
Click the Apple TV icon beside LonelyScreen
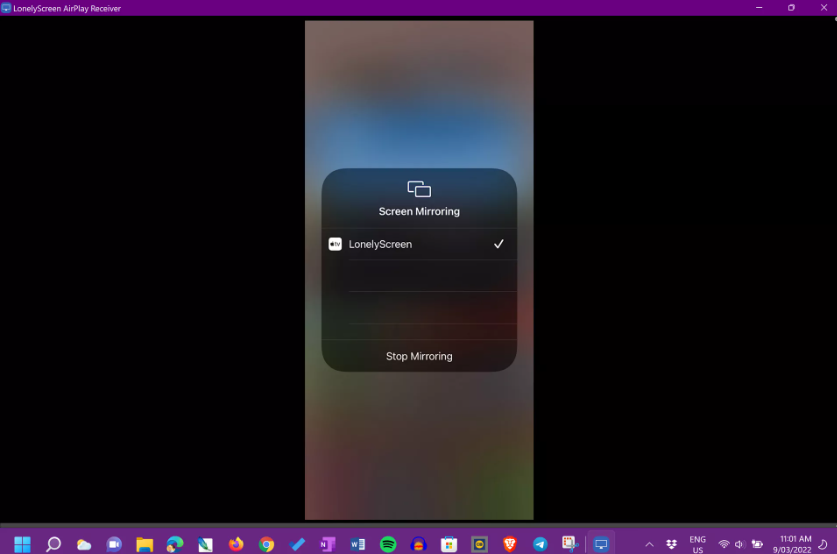coord(335,244)
